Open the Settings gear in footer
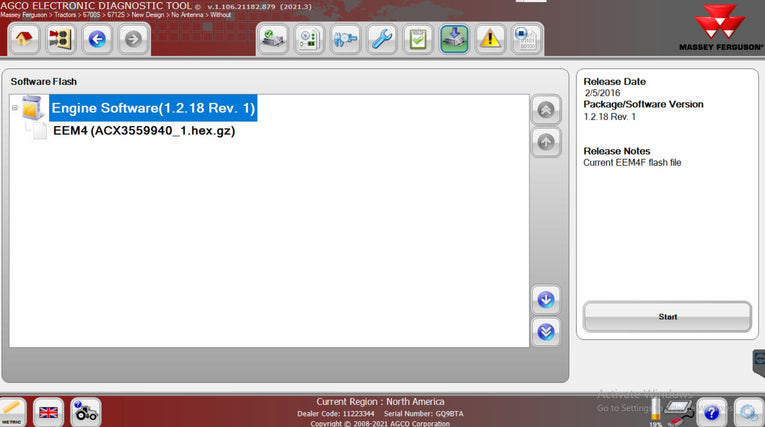The width and height of the screenshot is (765, 427). 747,411
